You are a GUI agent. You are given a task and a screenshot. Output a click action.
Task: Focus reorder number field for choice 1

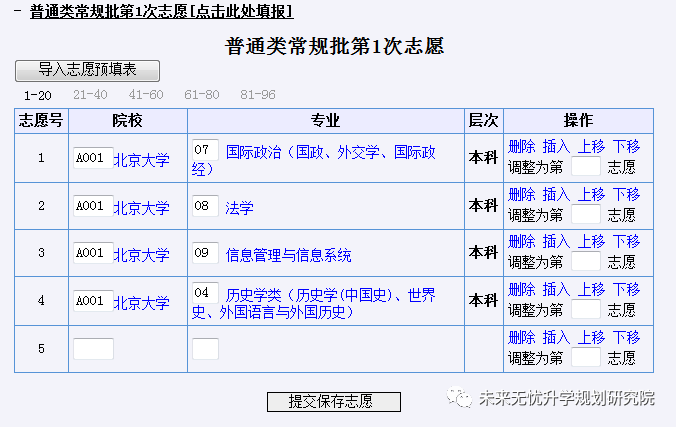tap(585, 166)
